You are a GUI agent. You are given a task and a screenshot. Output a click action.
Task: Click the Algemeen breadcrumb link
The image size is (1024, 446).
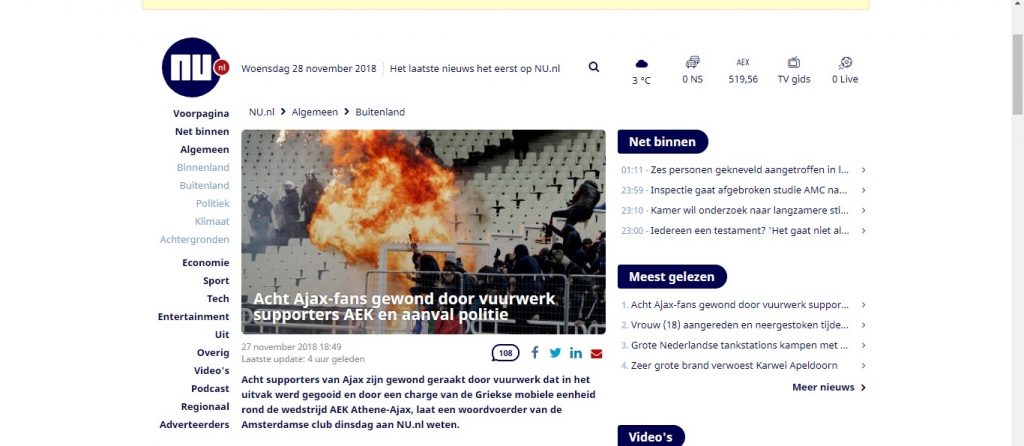[315, 112]
